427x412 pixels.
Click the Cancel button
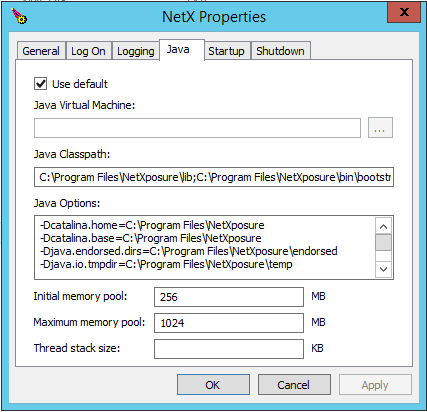click(294, 385)
